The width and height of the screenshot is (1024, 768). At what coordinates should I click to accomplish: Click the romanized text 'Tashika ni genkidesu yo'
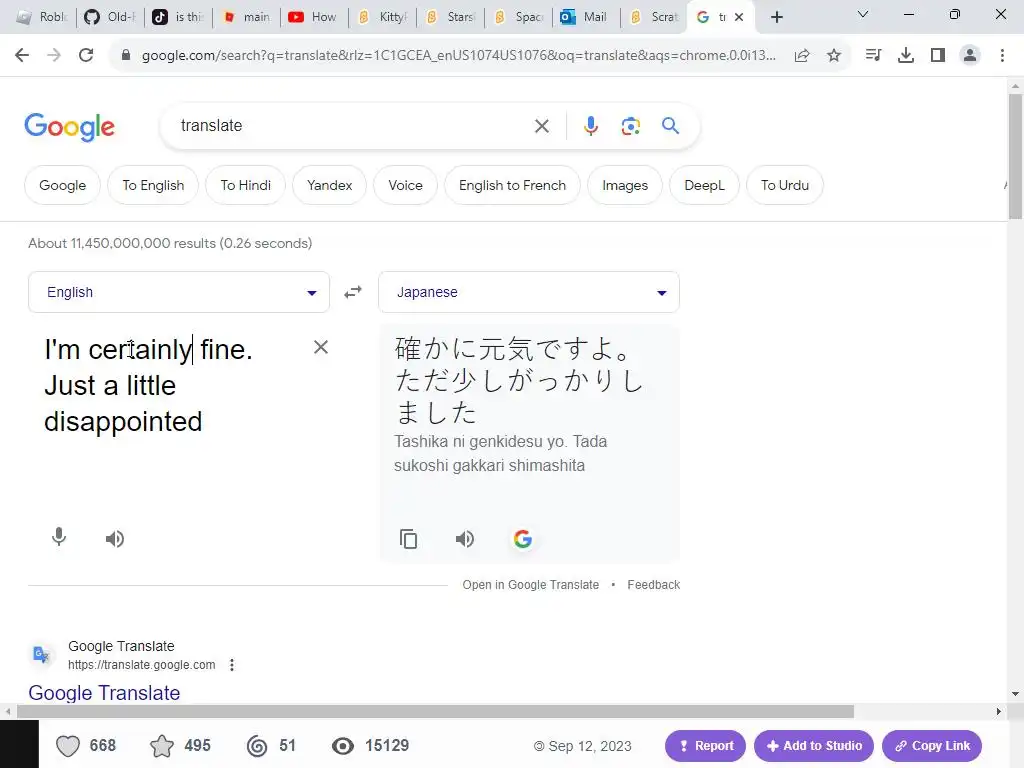pos(480,441)
